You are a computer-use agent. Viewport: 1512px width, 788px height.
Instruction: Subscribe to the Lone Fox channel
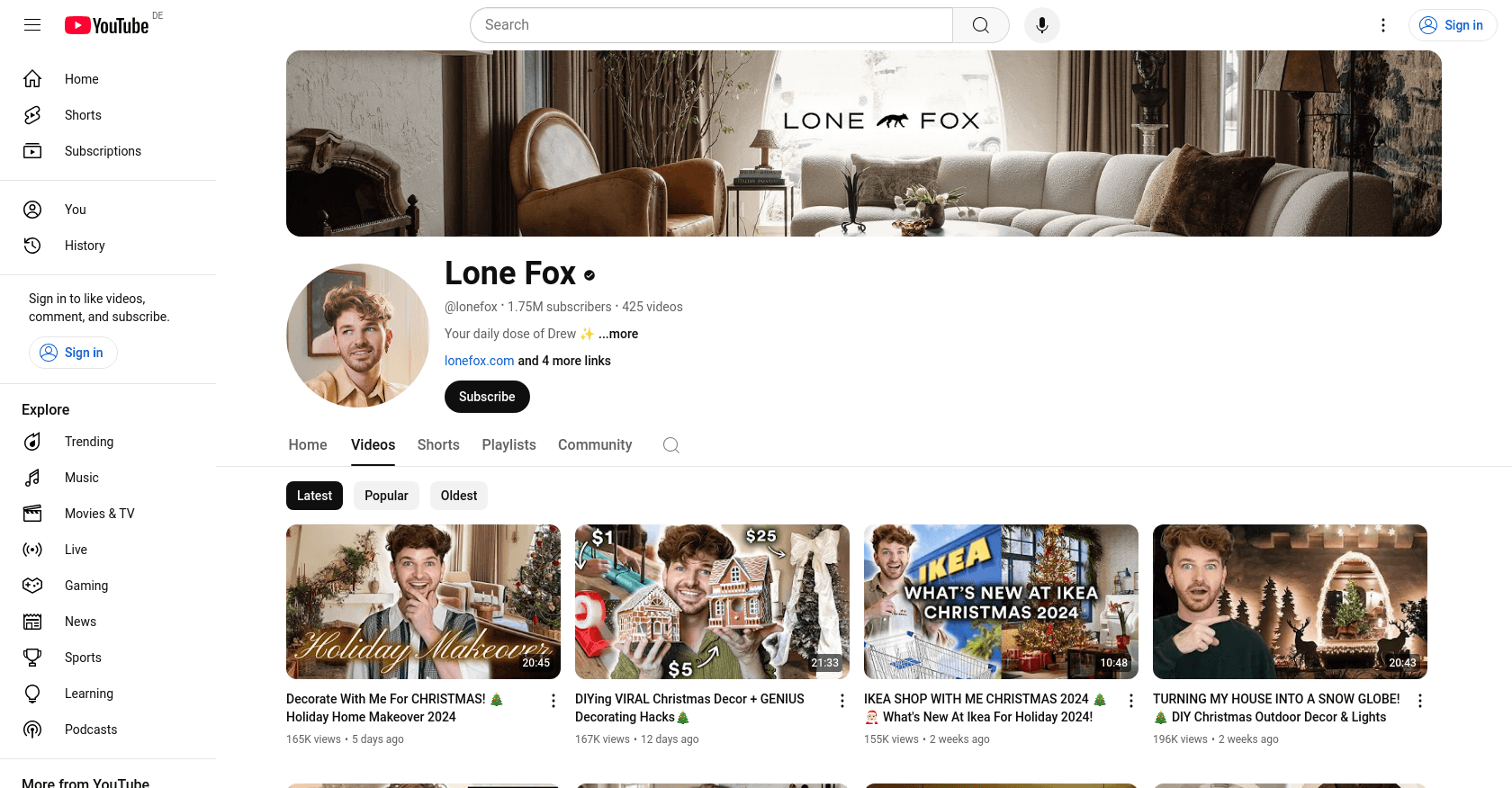(487, 397)
